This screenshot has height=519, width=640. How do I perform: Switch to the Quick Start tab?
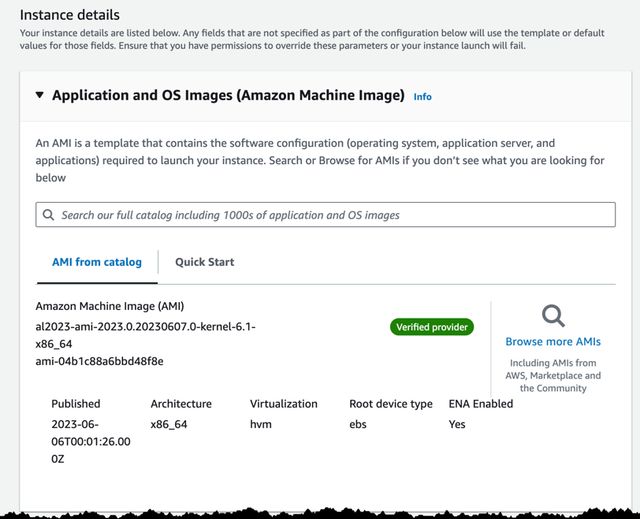[204, 262]
